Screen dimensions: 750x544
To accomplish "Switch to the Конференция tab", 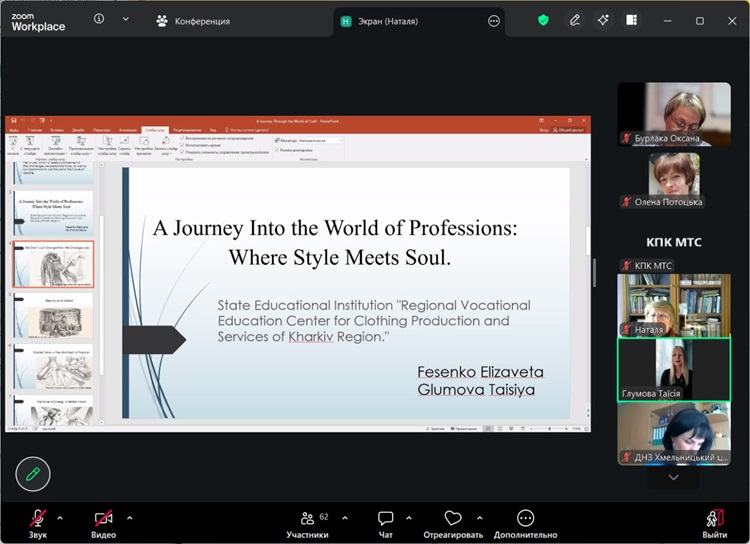I will tap(193, 21).
